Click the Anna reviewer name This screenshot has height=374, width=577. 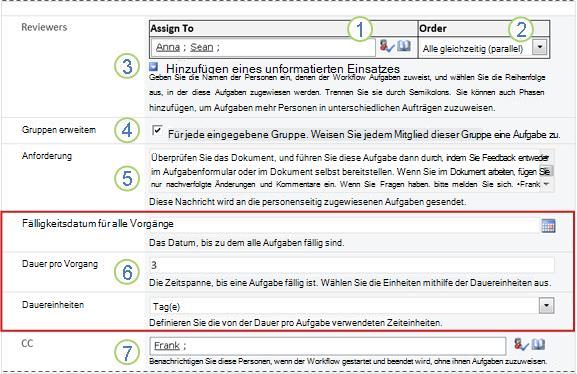(x=168, y=47)
